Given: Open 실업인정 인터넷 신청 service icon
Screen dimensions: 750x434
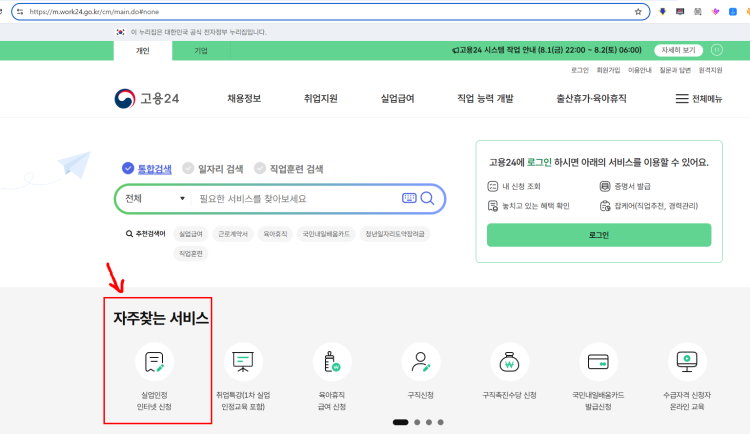Looking at the screenshot, I should pyautogui.click(x=154, y=362).
